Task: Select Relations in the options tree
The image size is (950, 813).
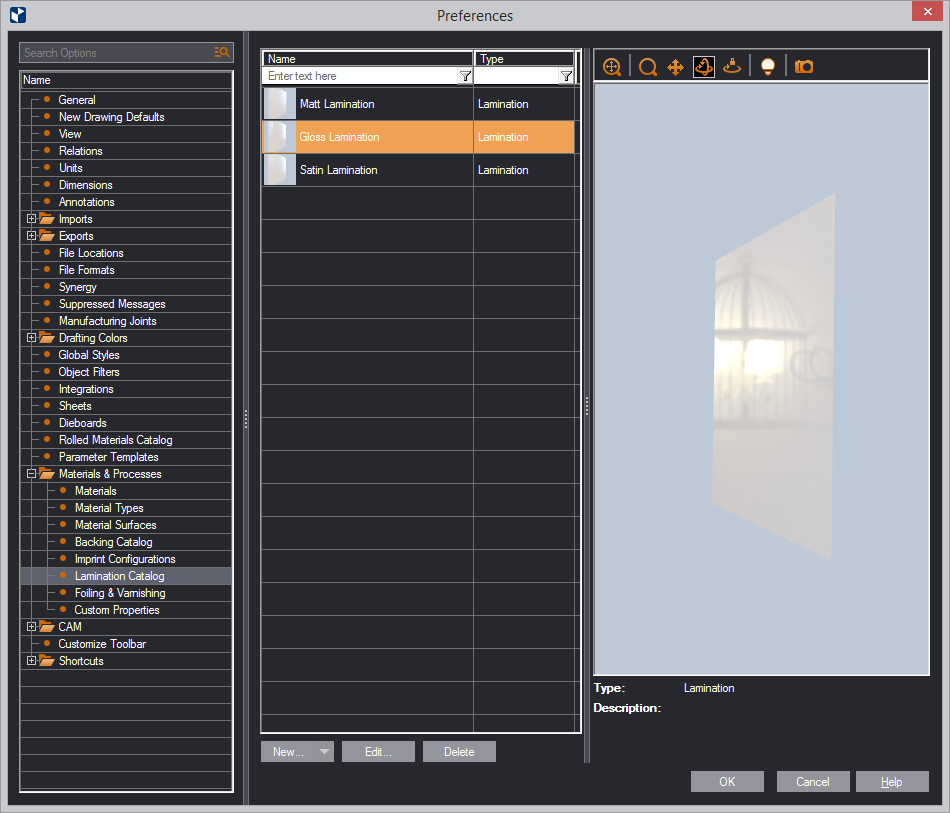Action: coord(81,151)
